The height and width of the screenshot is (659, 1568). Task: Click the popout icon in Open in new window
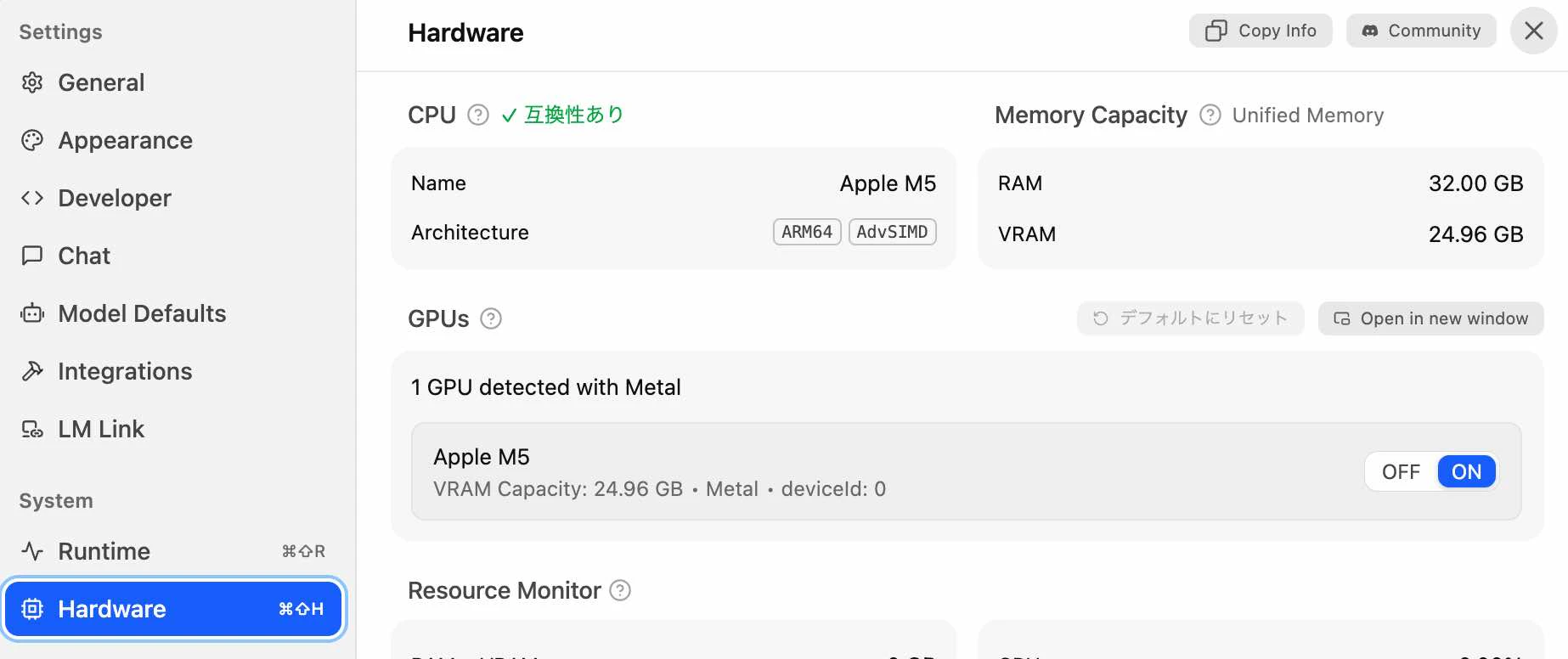1342,318
